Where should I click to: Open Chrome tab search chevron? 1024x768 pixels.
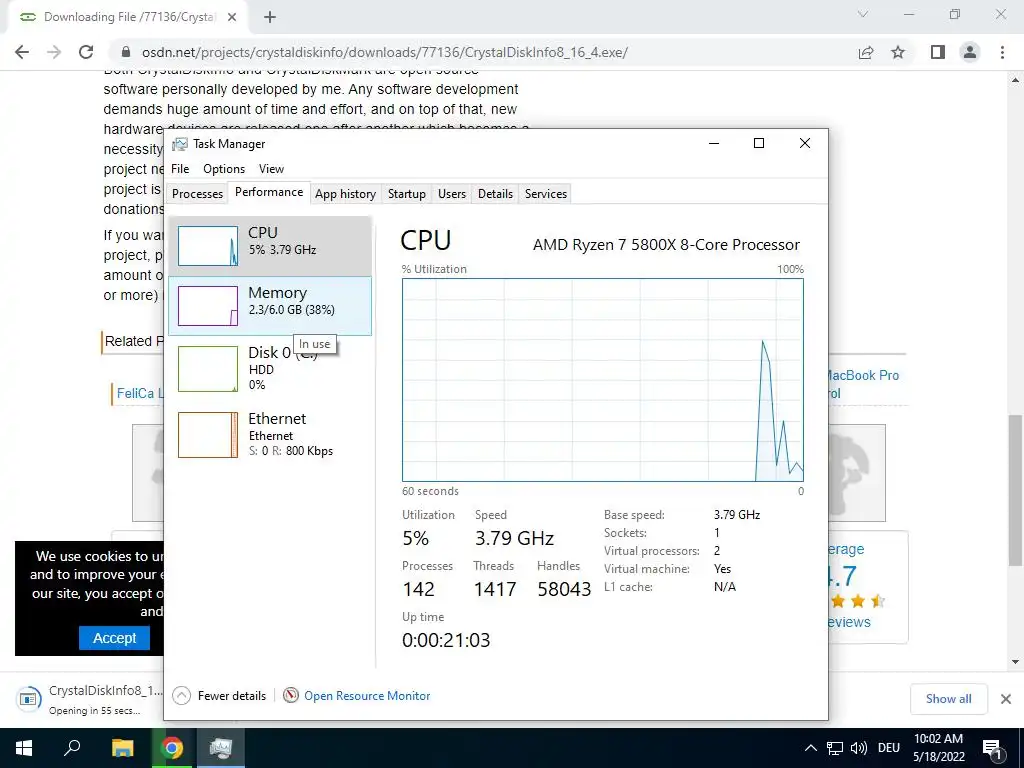[x=863, y=14]
